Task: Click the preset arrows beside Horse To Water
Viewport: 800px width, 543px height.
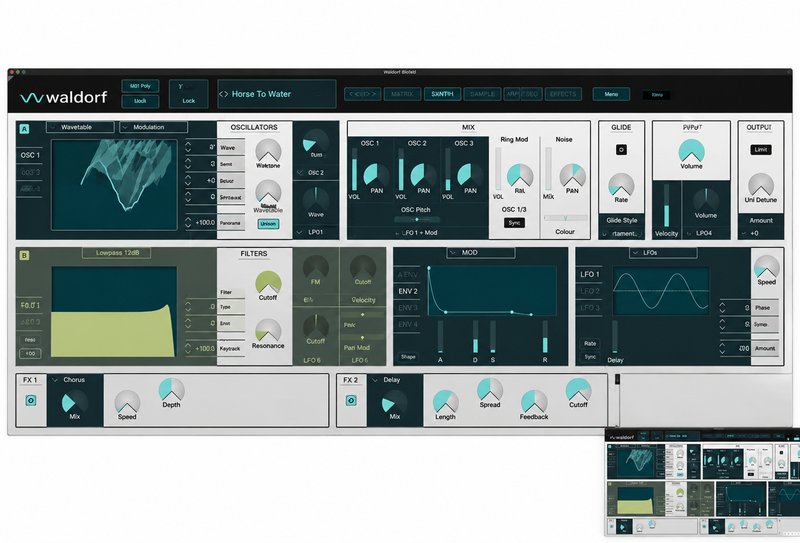Action: point(223,94)
